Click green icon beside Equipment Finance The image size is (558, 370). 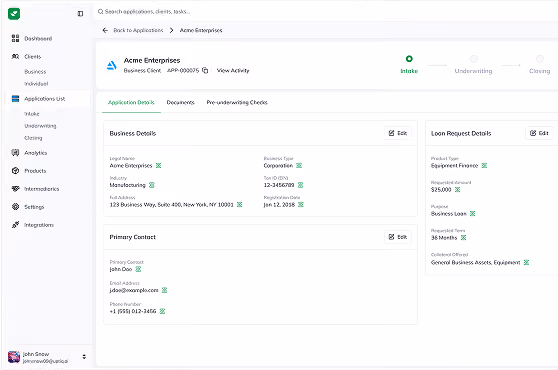click(x=484, y=165)
